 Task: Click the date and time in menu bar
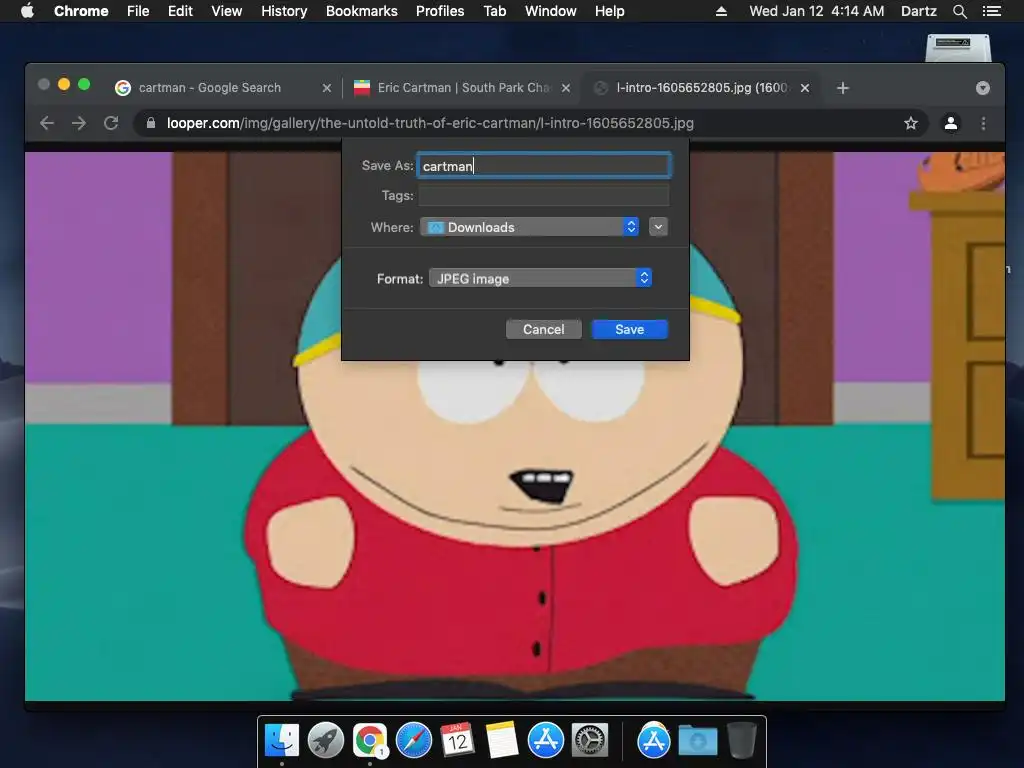(816, 11)
